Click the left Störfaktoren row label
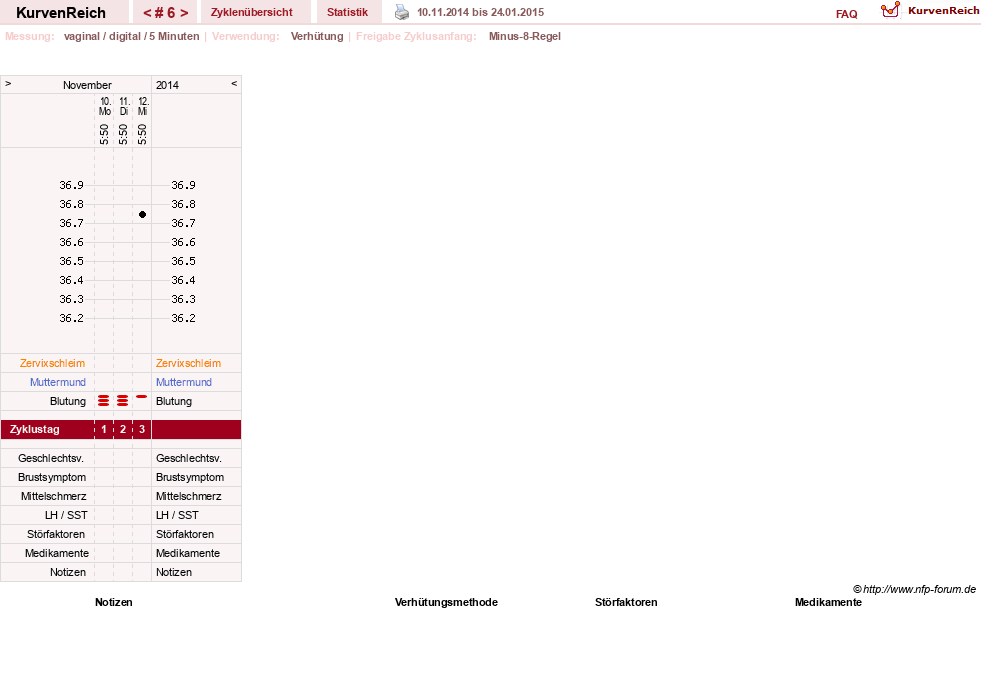The image size is (981, 681). (56, 534)
